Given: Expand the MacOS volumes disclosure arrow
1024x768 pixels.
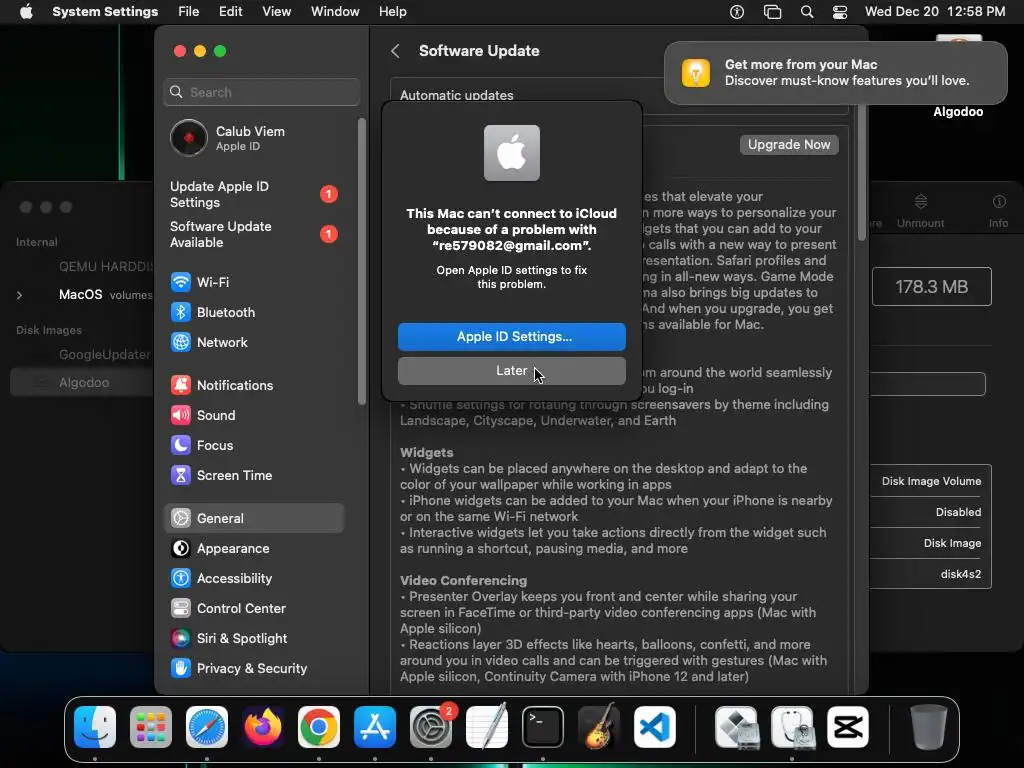Looking at the screenshot, I should (19, 295).
